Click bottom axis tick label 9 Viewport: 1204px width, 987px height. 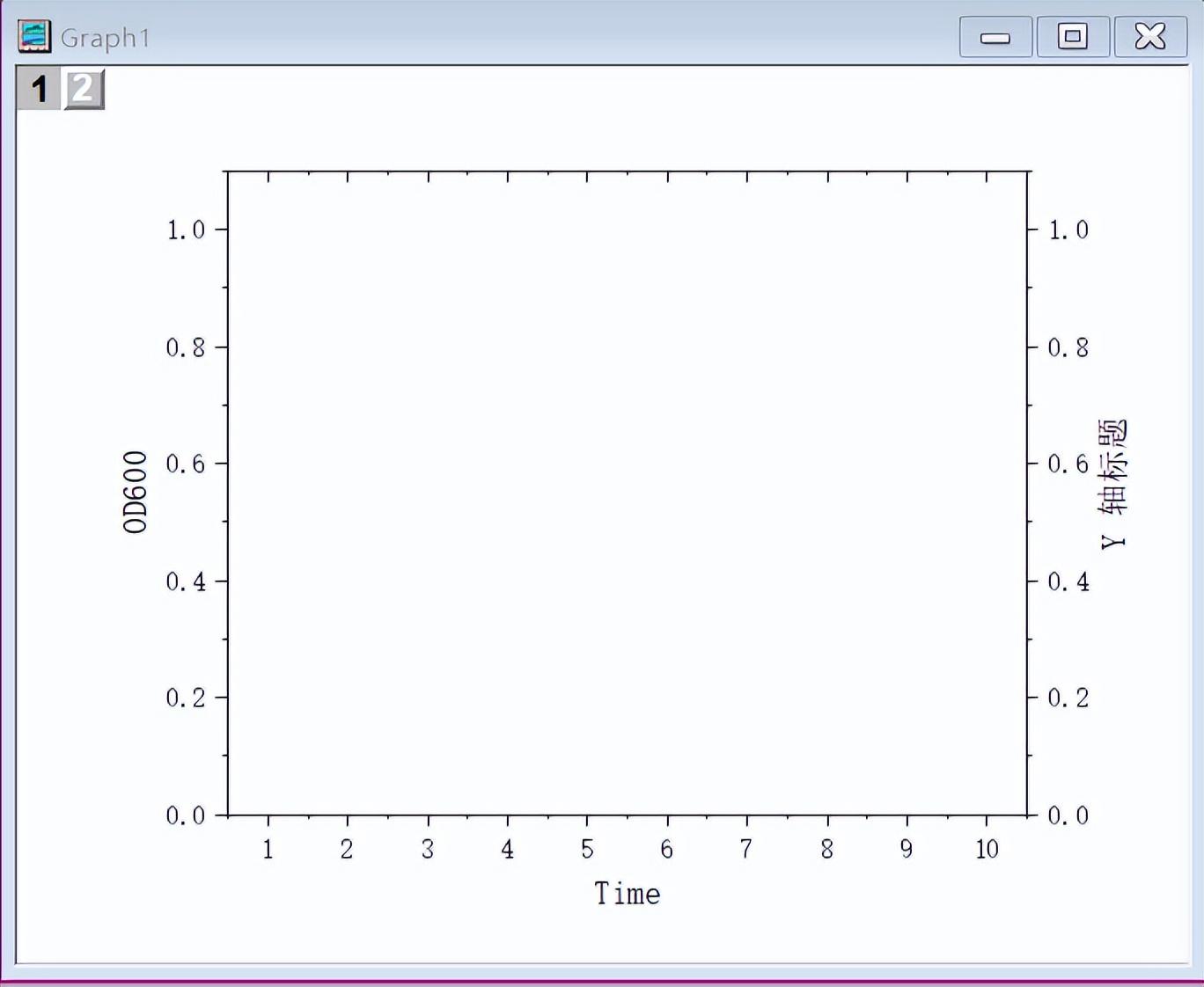coord(907,849)
